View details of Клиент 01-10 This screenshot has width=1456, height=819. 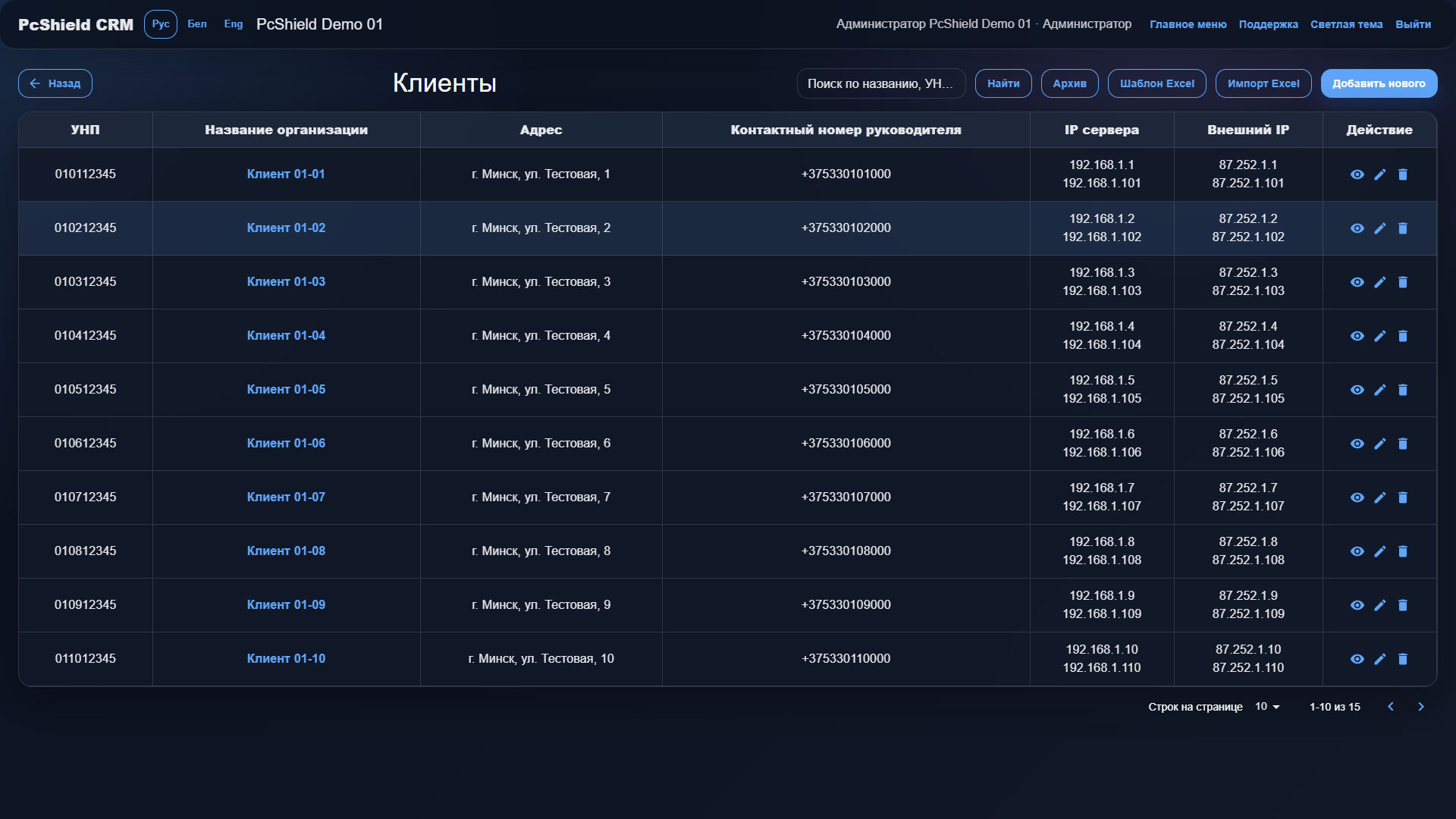(1357, 659)
